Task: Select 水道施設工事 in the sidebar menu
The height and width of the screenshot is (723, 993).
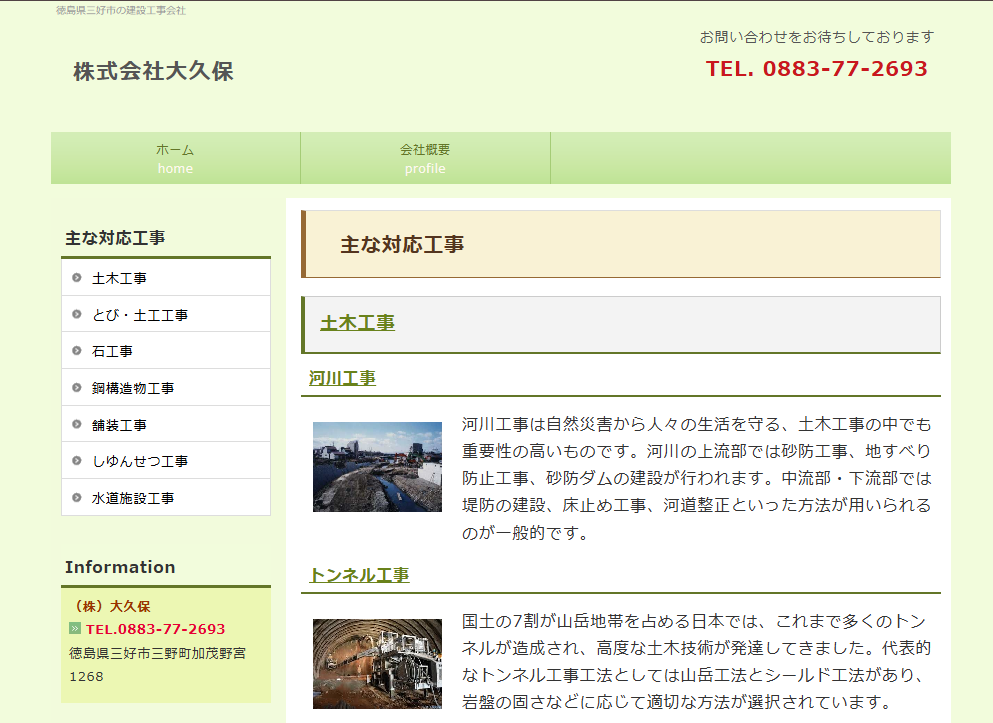Action: (x=166, y=498)
